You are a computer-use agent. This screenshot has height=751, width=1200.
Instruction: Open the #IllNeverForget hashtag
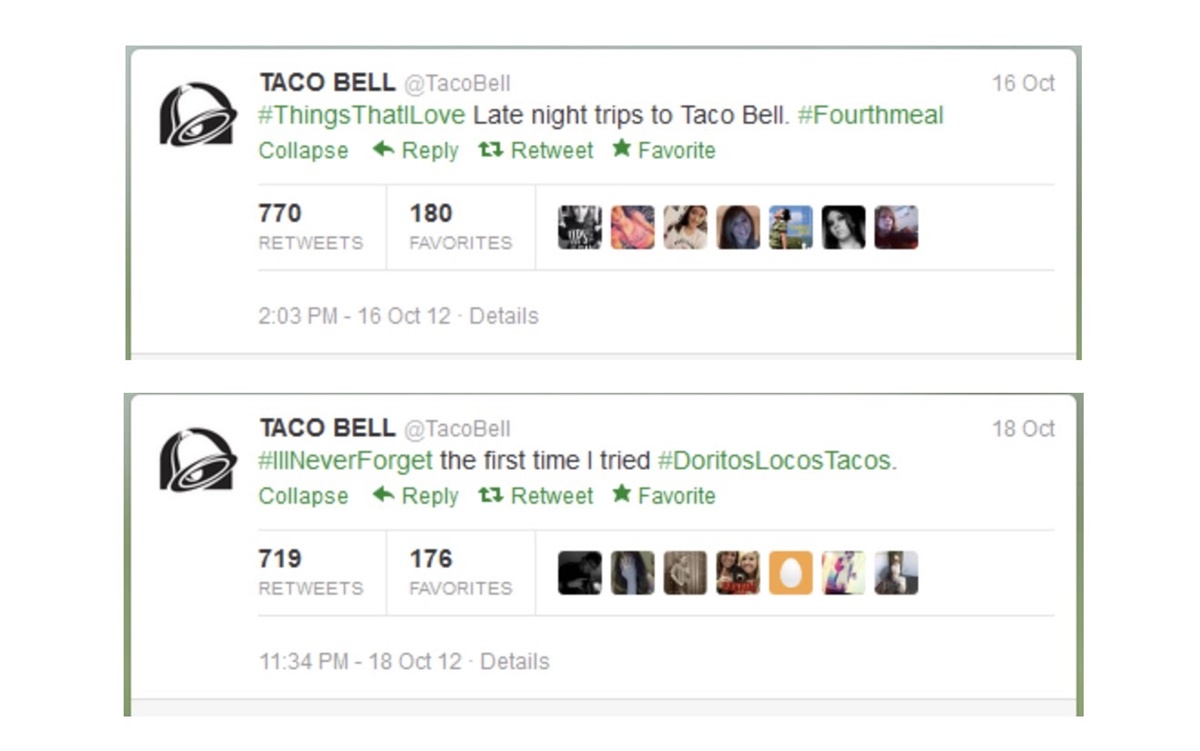(x=345, y=461)
